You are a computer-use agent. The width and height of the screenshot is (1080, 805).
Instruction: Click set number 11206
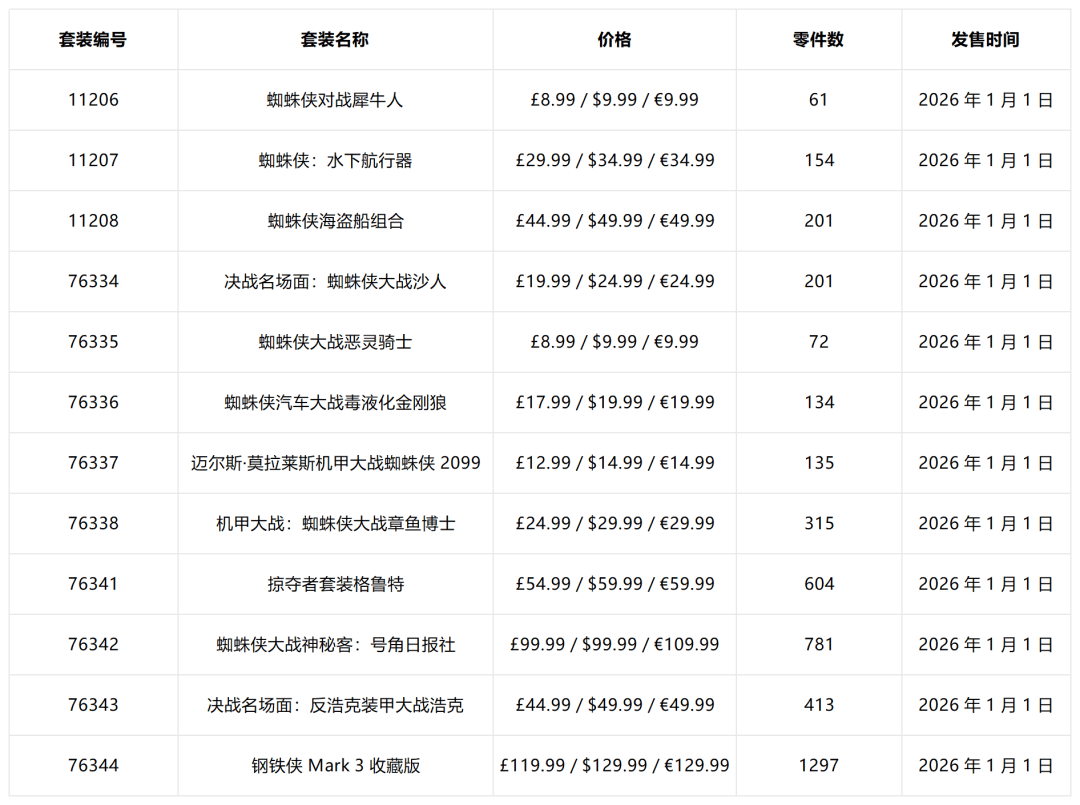pyautogui.click(x=93, y=100)
